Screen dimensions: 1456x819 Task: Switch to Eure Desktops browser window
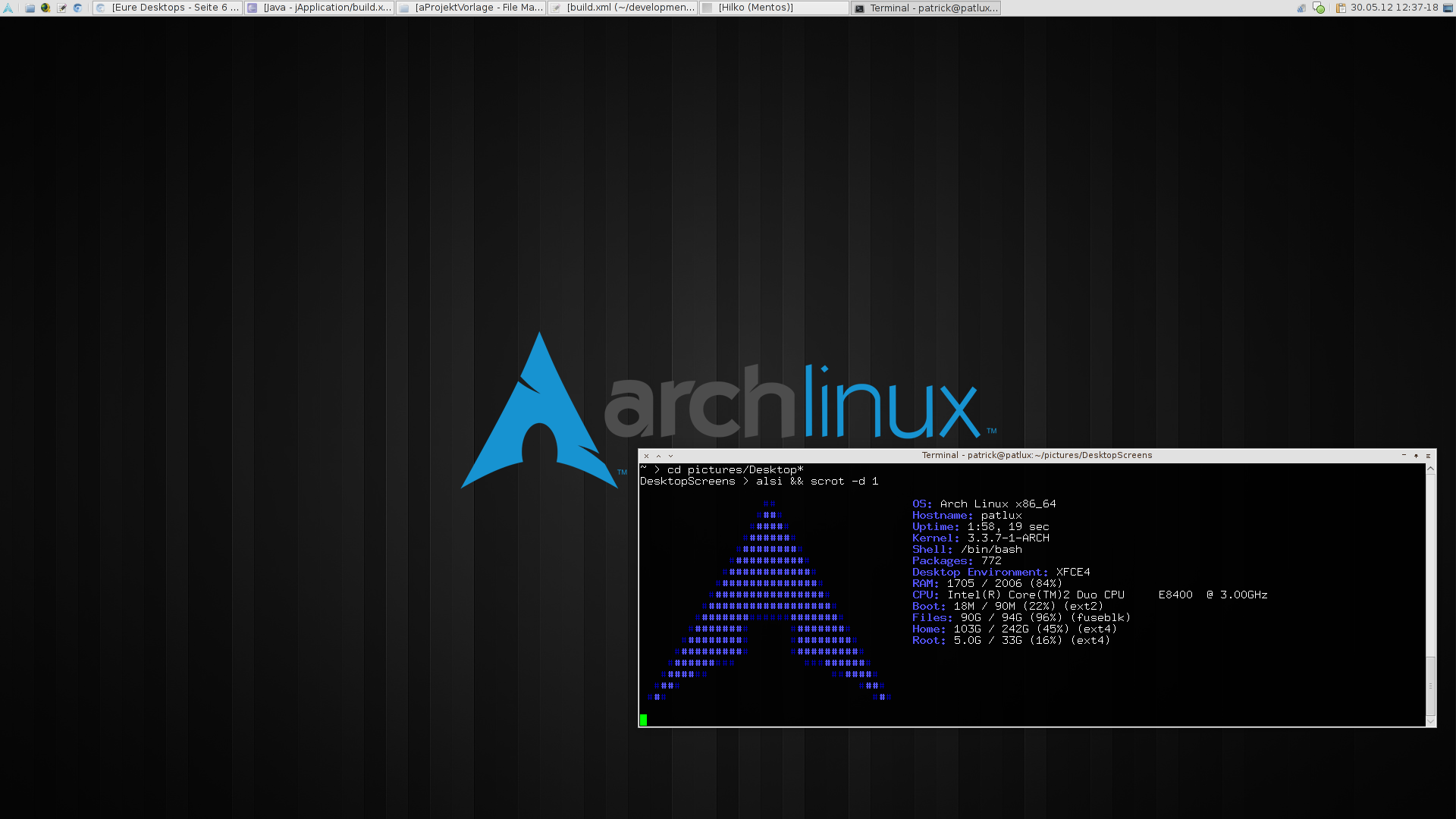click(x=168, y=8)
